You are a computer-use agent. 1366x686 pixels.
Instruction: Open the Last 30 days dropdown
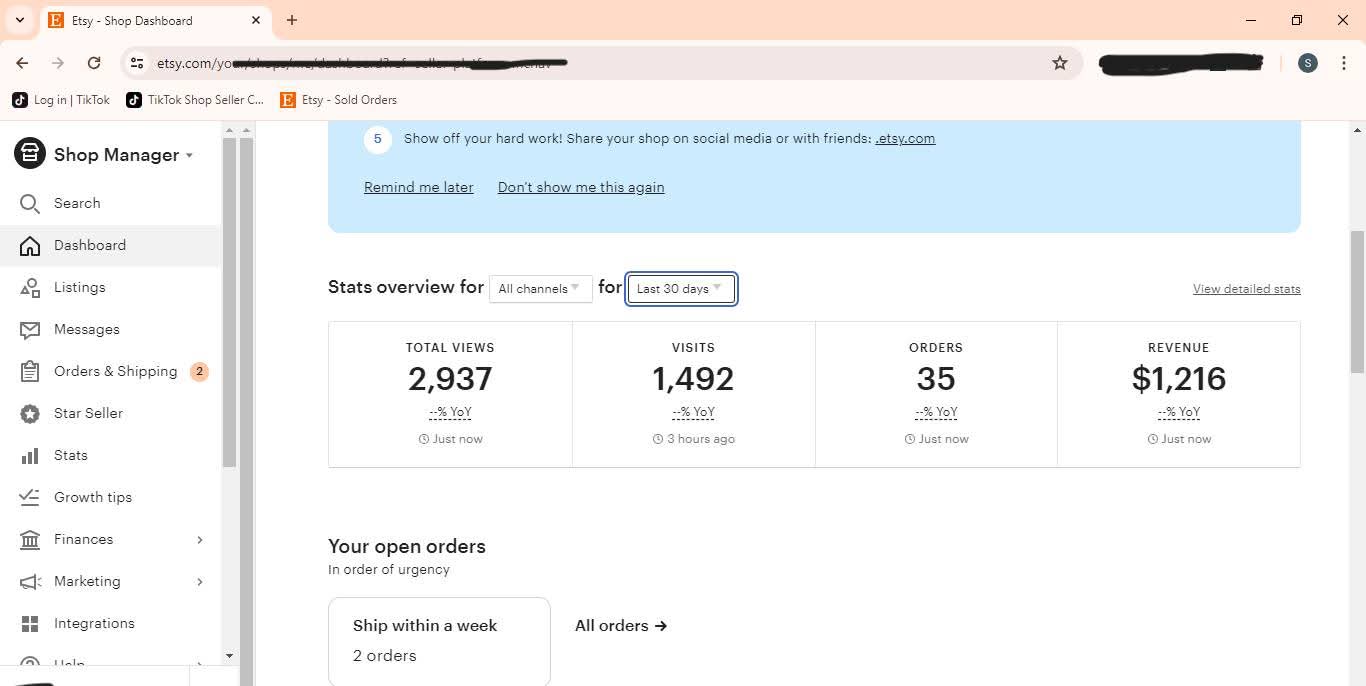pyautogui.click(x=681, y=289)
